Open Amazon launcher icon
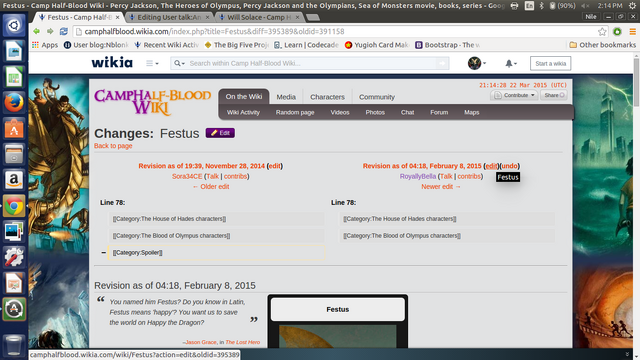This screenshot has width=640, height=360. point(14,180)
